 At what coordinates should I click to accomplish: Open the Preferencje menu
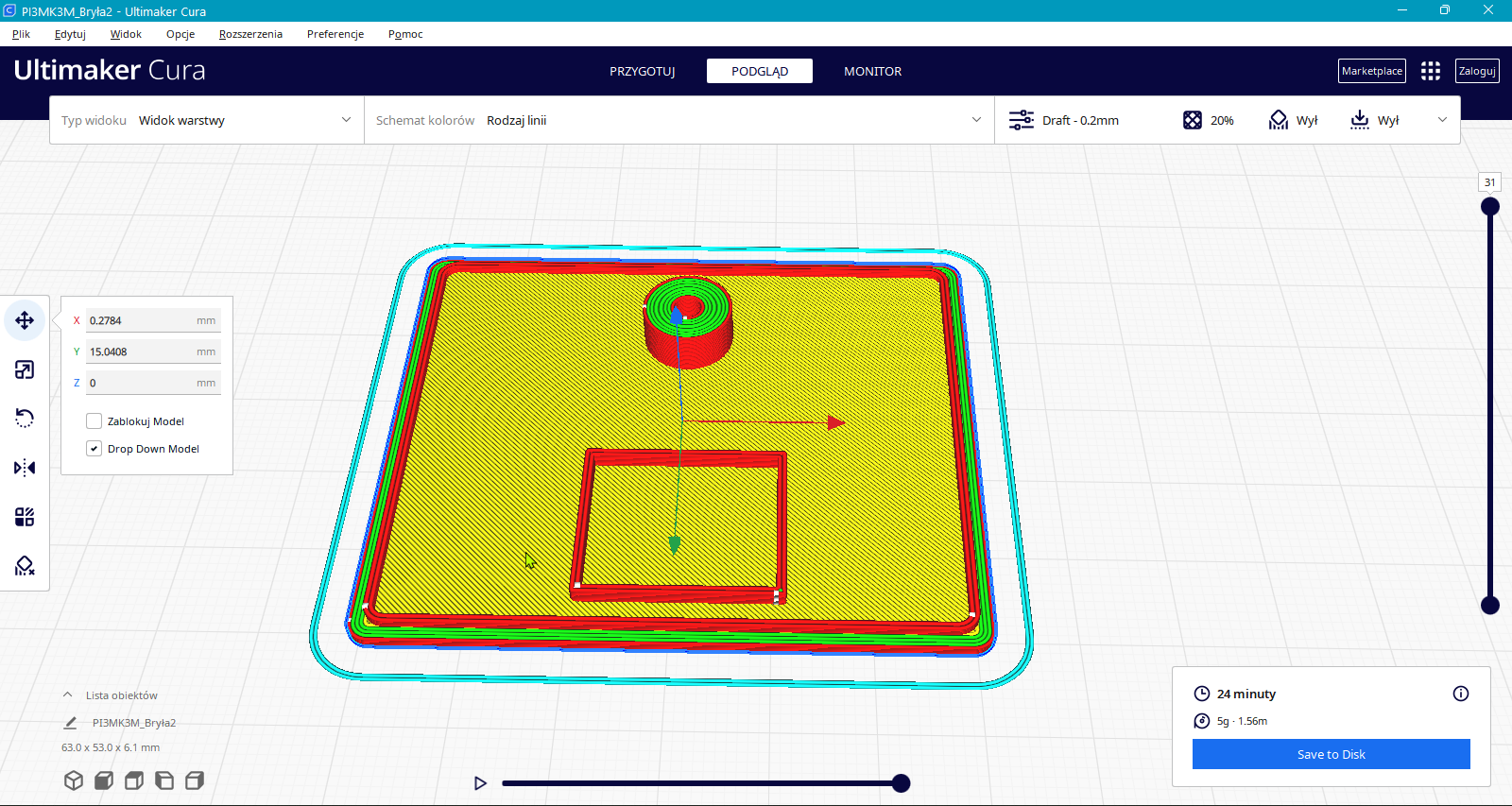point(335,34)
